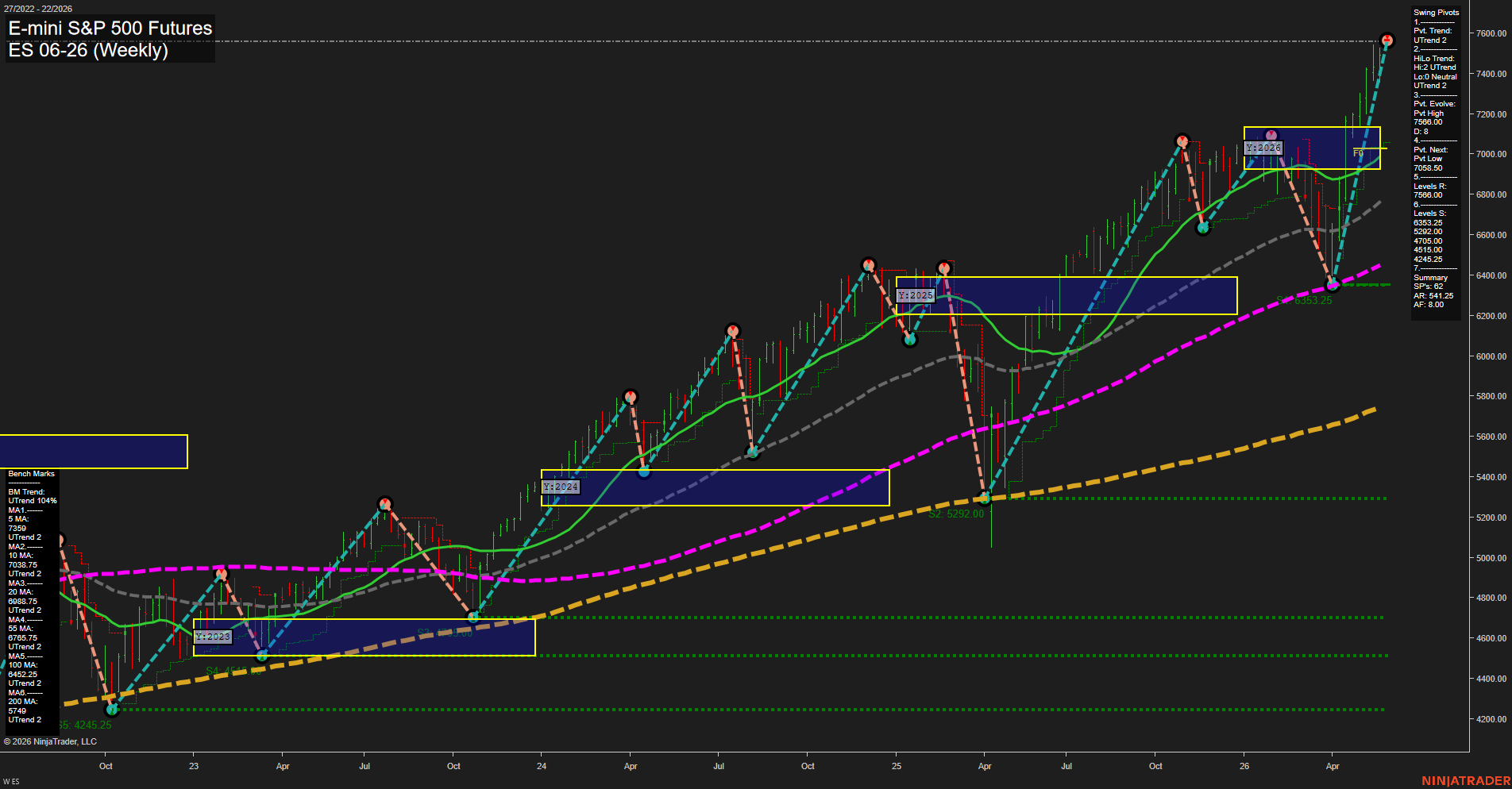Click the AR: 541.25 summary value
This screenshot has height=789, width=1512.
(x=1433, y=296)
